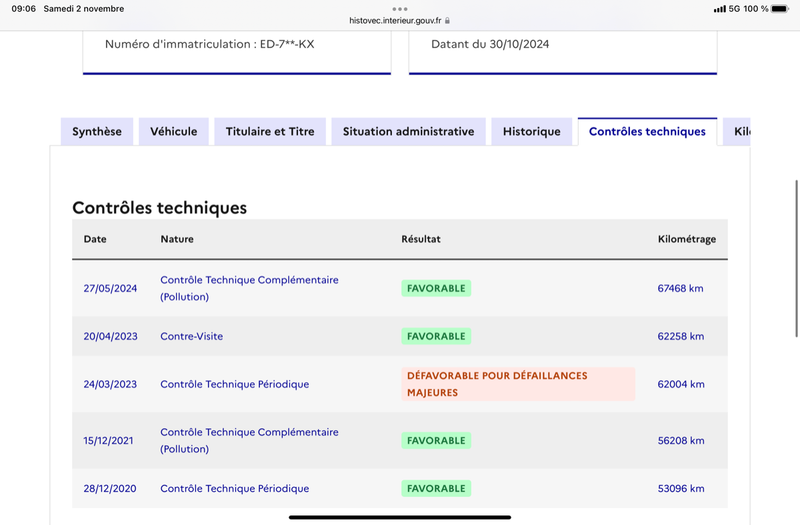Click the Contrôles techniques section heading
Viewport: 800px width, 525px height.
coord(159,208)
